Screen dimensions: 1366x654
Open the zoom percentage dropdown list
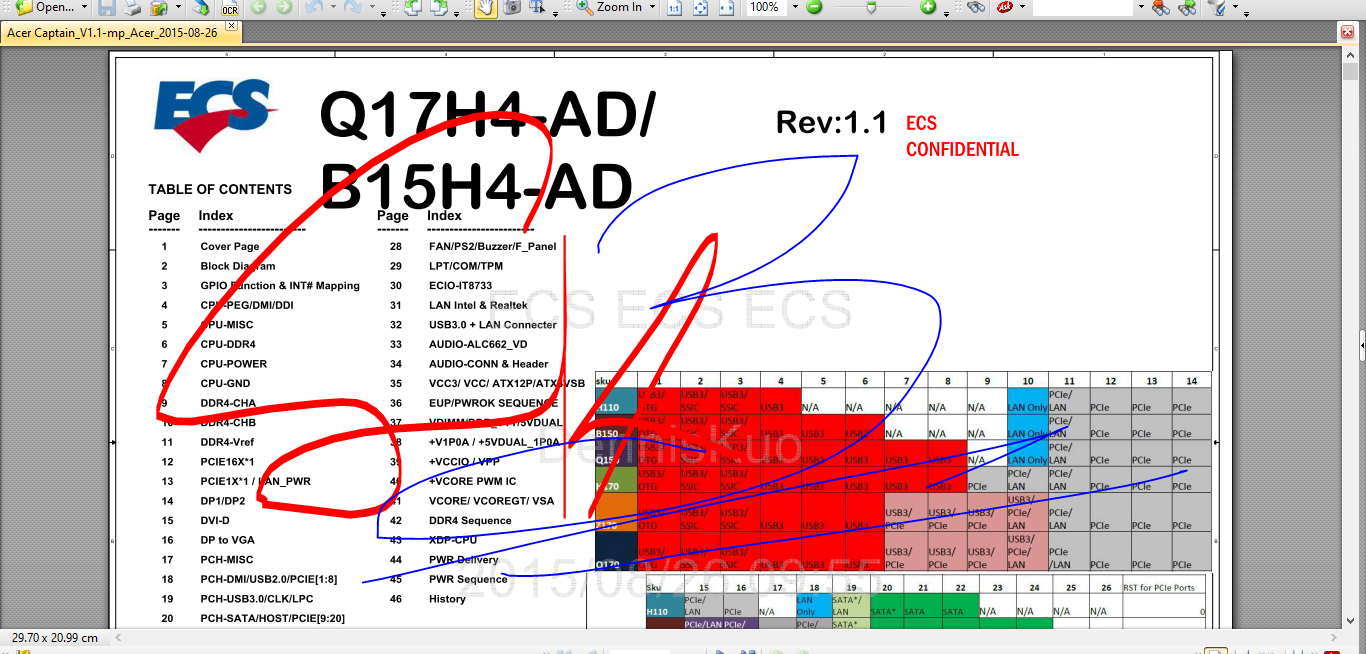pos(795,7)
